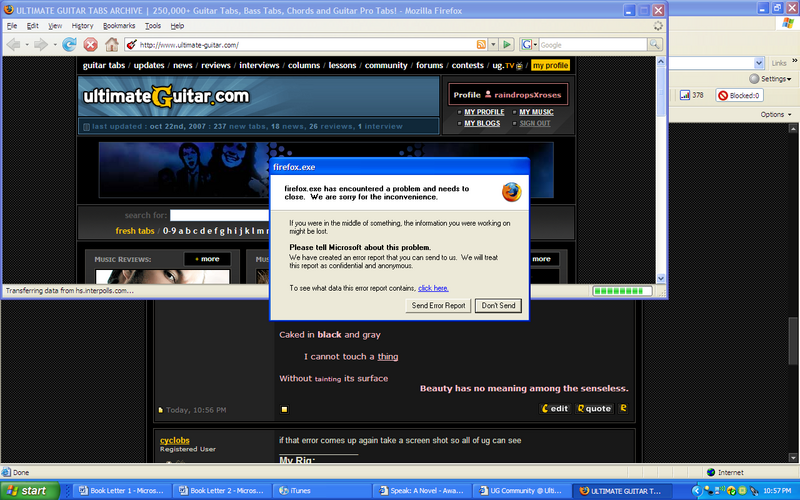Image resolution: width=800 pixels, height=500 pixels.
Task: Switch to UG Community window in the taskbar
Action: pyautogui.click(x=521, y=491)
